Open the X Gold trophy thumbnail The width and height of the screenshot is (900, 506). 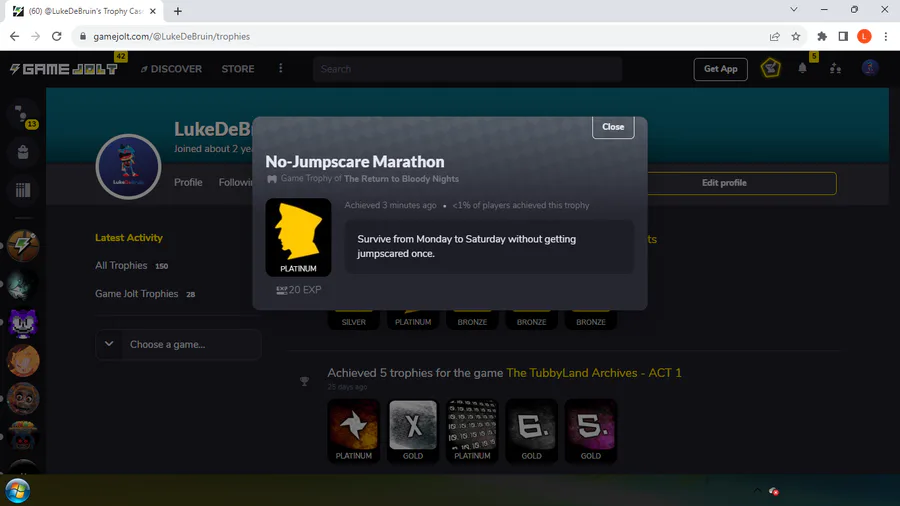(x=413, y=431)
